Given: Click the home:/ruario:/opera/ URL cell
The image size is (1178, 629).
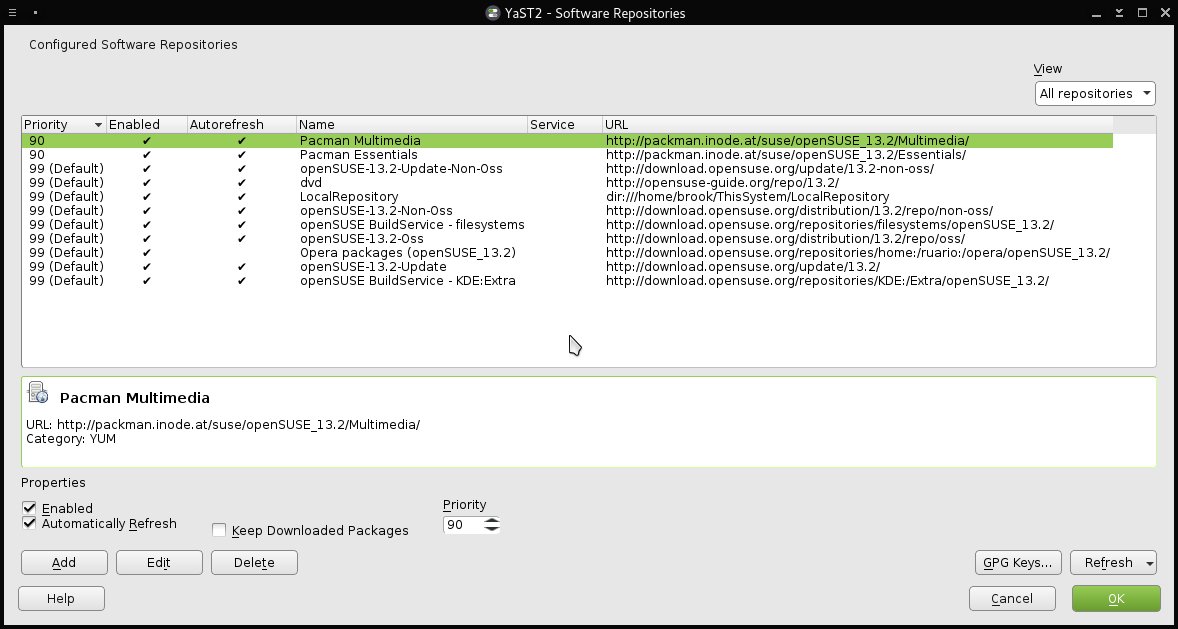Looking at the screenshot, I should 858,253.
